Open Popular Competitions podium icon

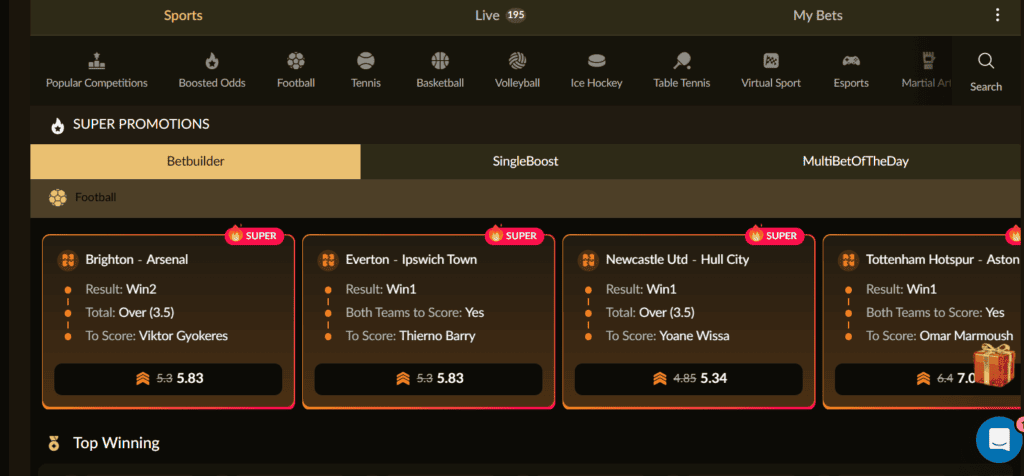pyautogui.click(x=97, y=61)
